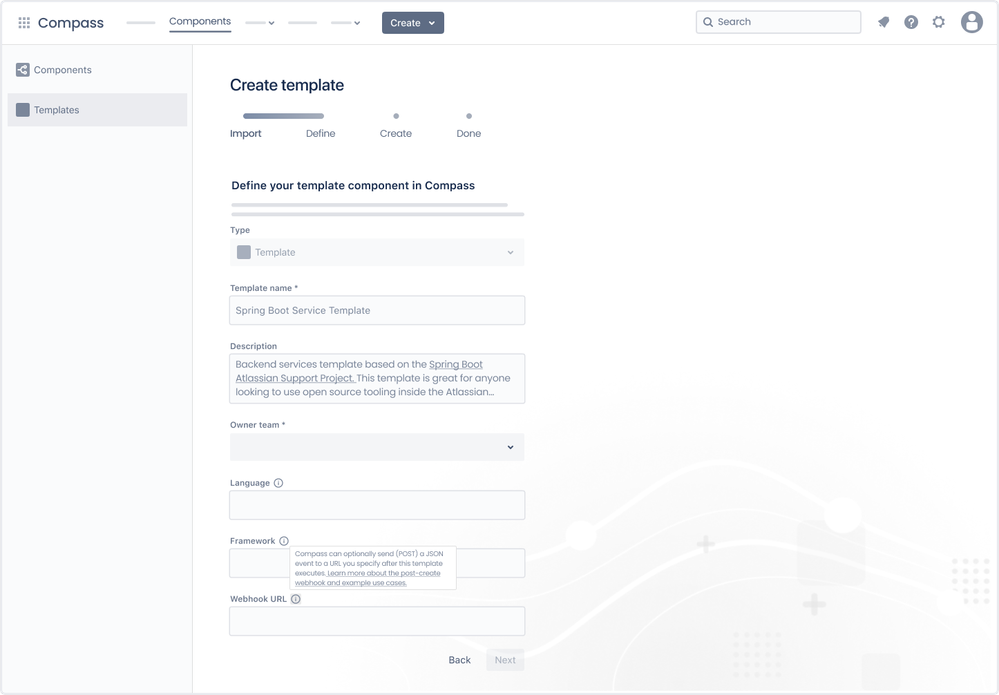The width and height of the screenshot is (999, 695).
Task: Click the Done step label
Action: (469, 134)
